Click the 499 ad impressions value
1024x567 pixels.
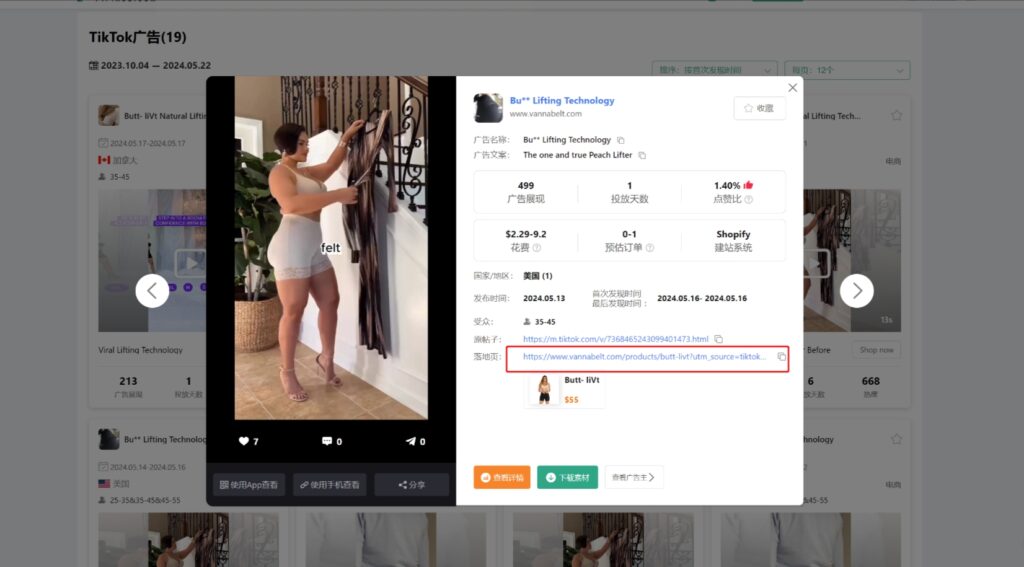coord(526,186)
